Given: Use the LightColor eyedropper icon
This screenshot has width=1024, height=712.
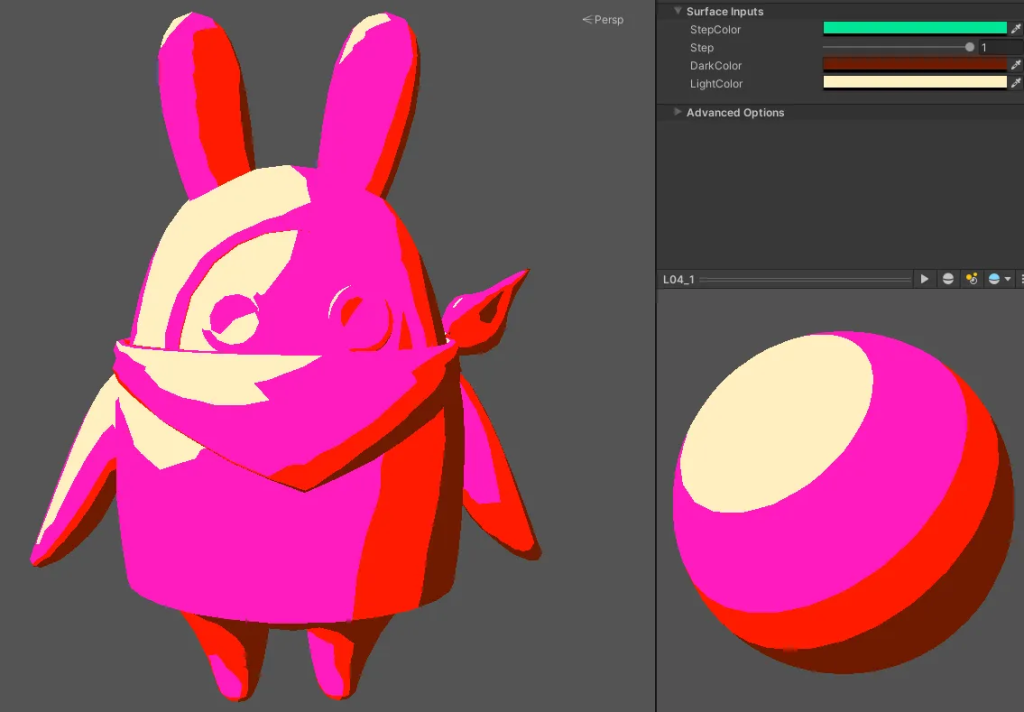Looking at the screenshot, I should [1016, 83].
